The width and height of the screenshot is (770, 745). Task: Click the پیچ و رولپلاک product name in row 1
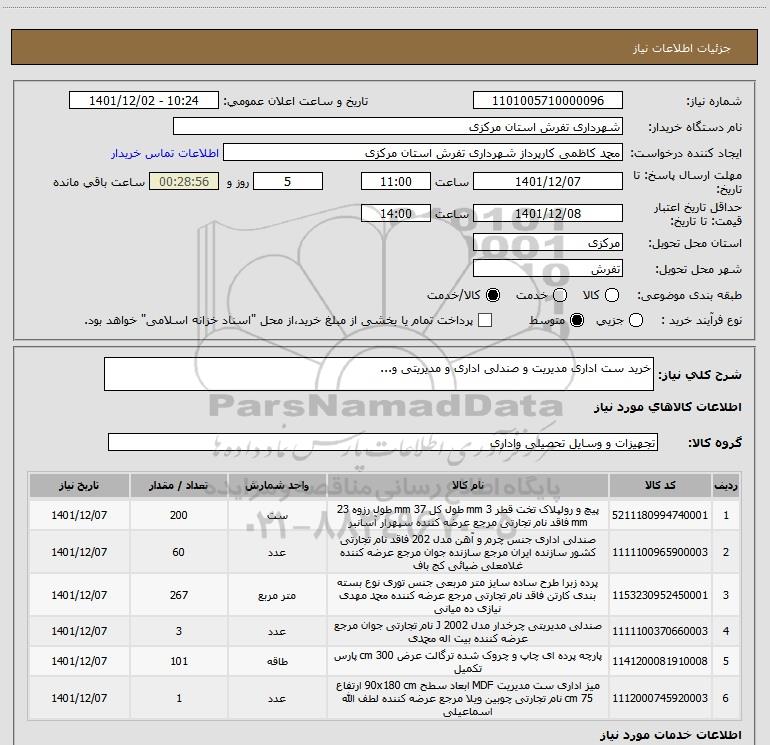(468, 515)
